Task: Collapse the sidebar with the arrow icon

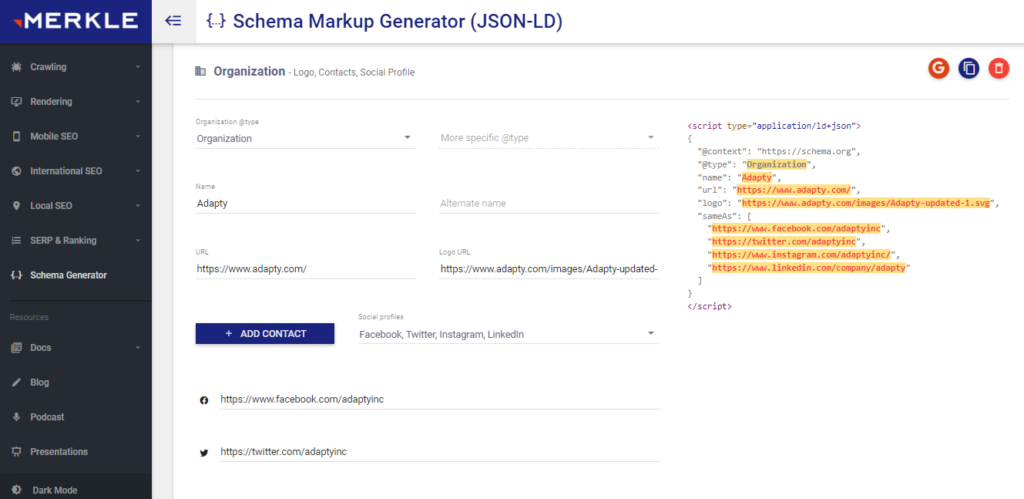Action: point(173,20)
